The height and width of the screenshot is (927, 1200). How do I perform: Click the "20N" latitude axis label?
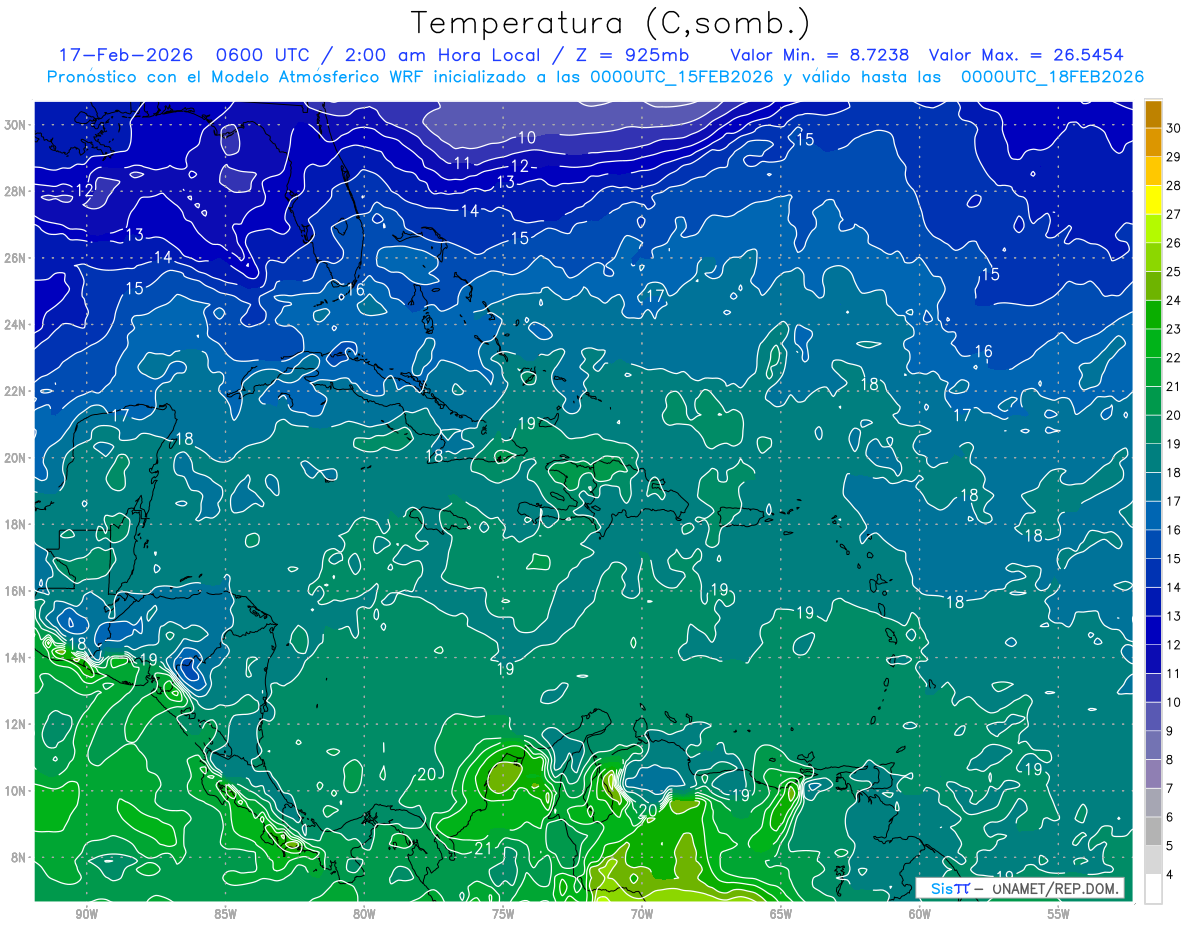pyautogui.click(x=15, y=458)
